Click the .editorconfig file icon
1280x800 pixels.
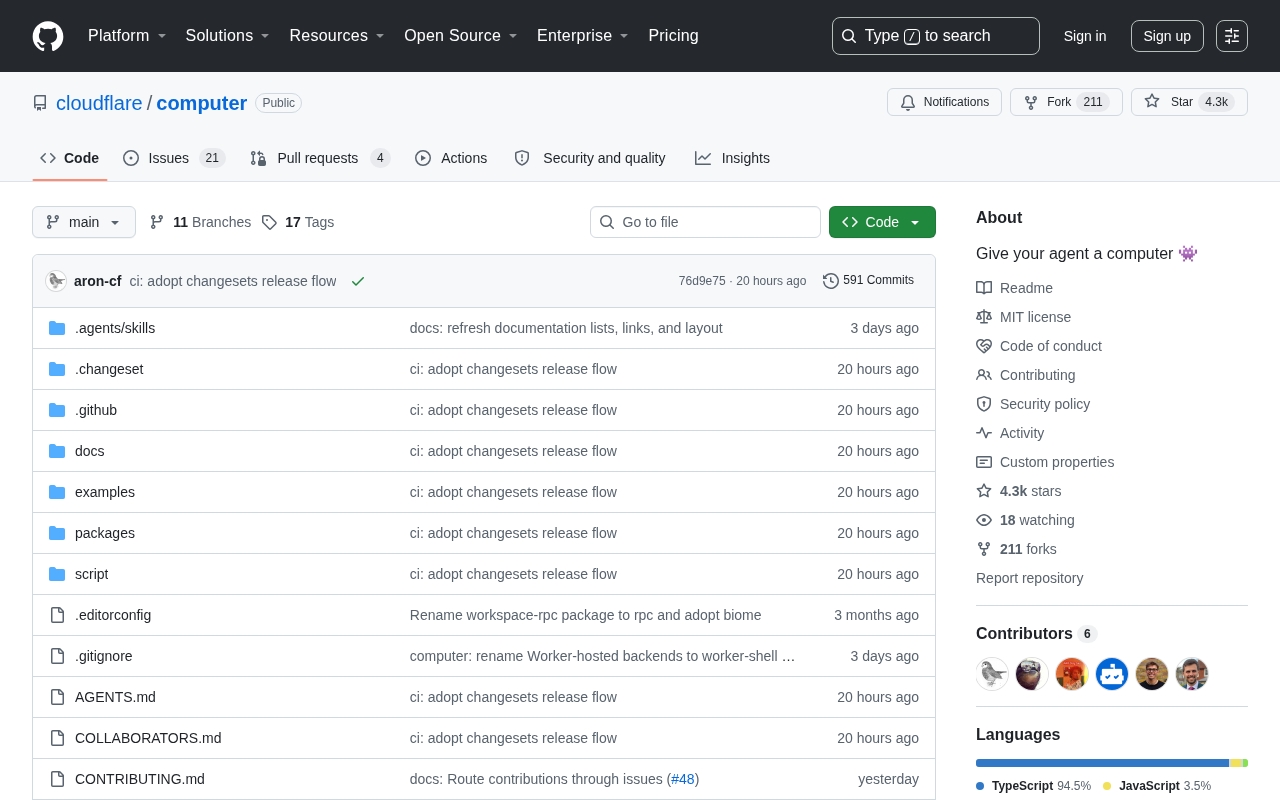57,615
